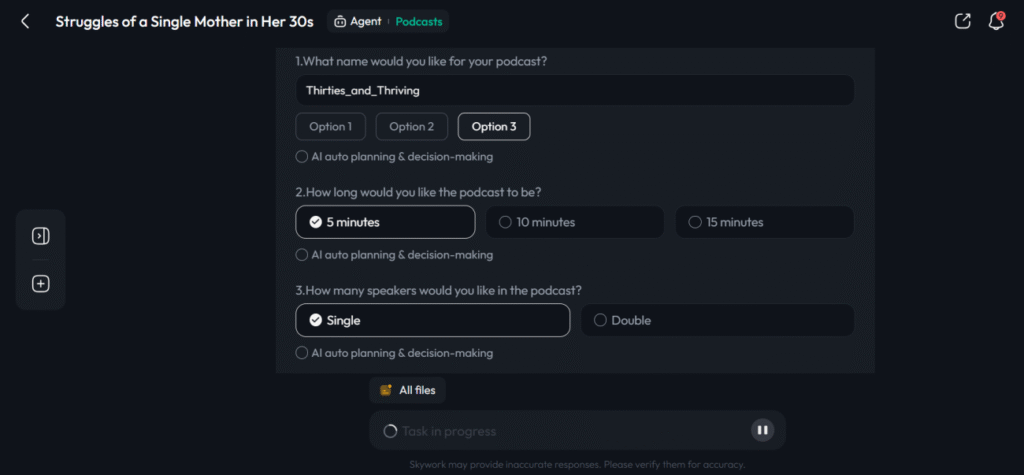
Task: Click the new task plus icon
Action: coord(41,284)
